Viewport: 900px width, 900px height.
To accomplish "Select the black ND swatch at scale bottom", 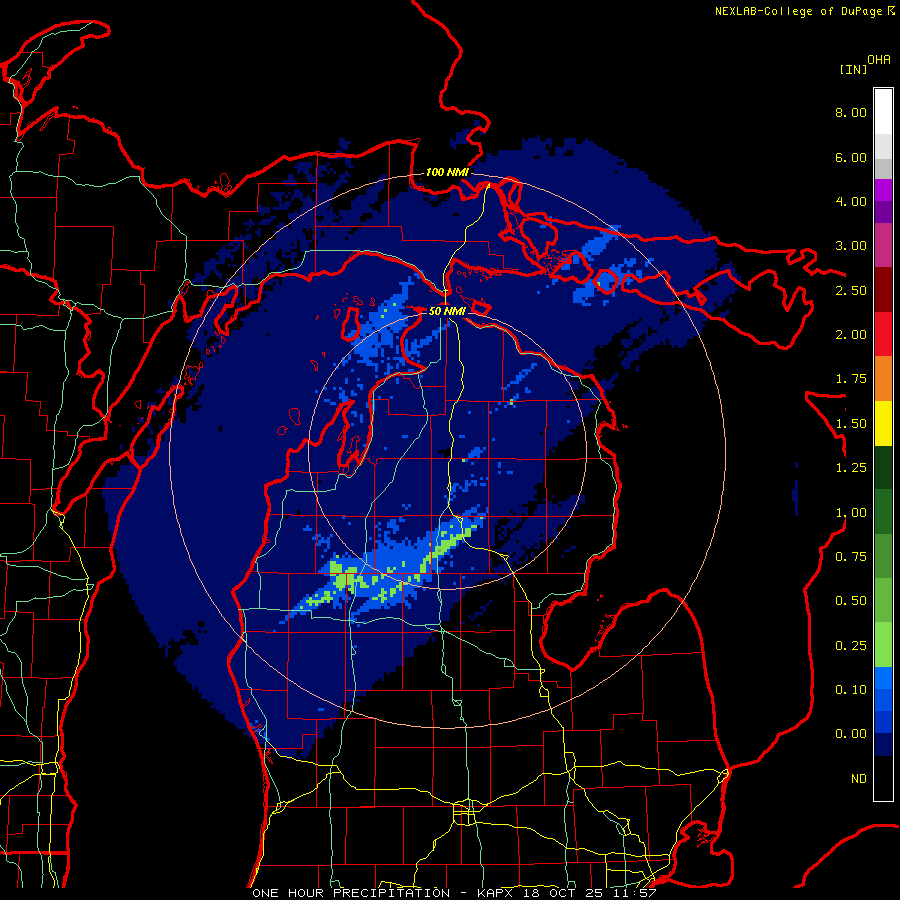I will pos(883,778).
